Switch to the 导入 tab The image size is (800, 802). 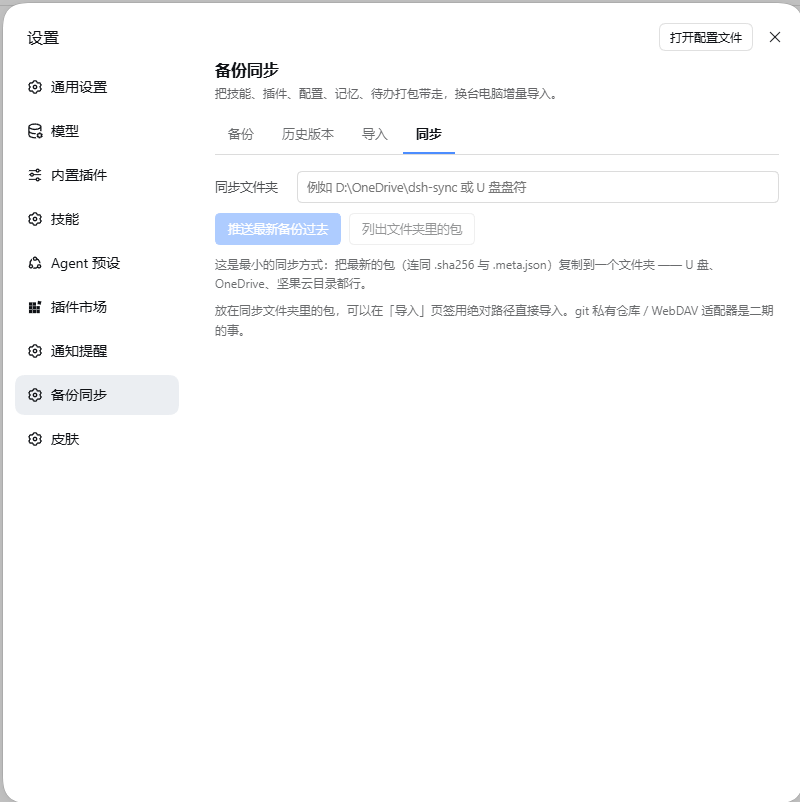[x=374, y=134]
